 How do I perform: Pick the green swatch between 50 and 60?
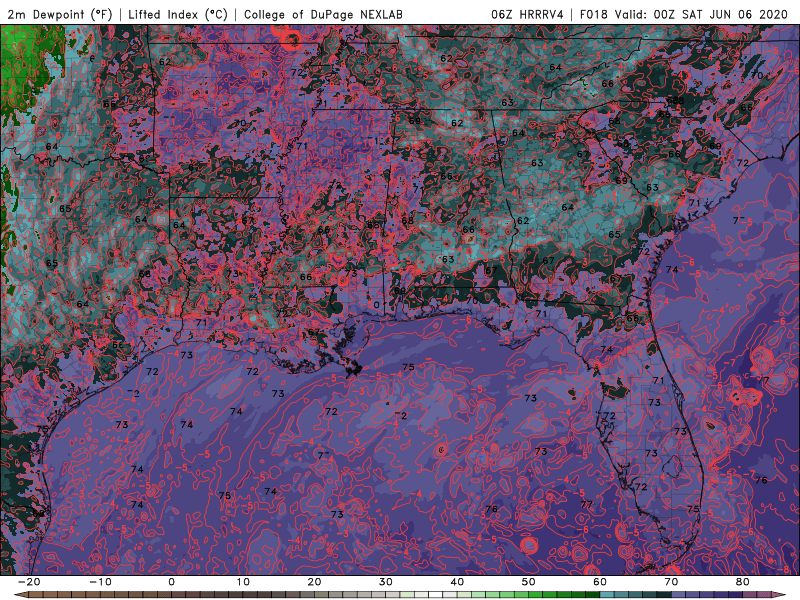pyautogui.click(x=564, y=594)
